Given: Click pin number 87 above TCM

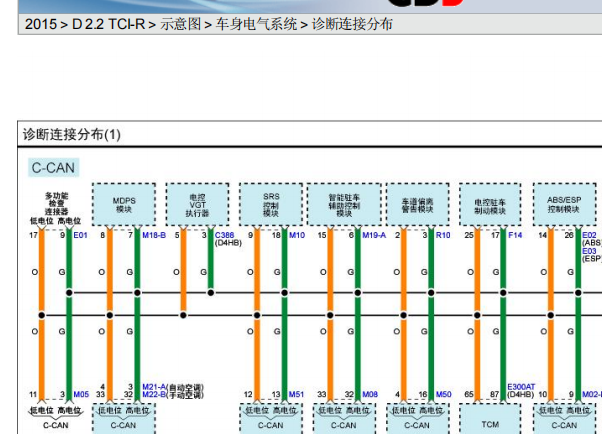Looking at the screenshot, I should click(x=494, y=394).
